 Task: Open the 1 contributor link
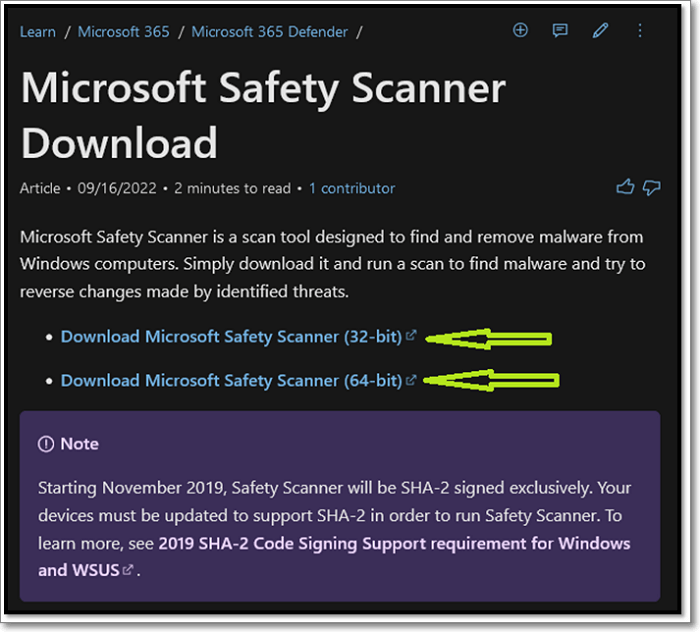tap(351, 188)
